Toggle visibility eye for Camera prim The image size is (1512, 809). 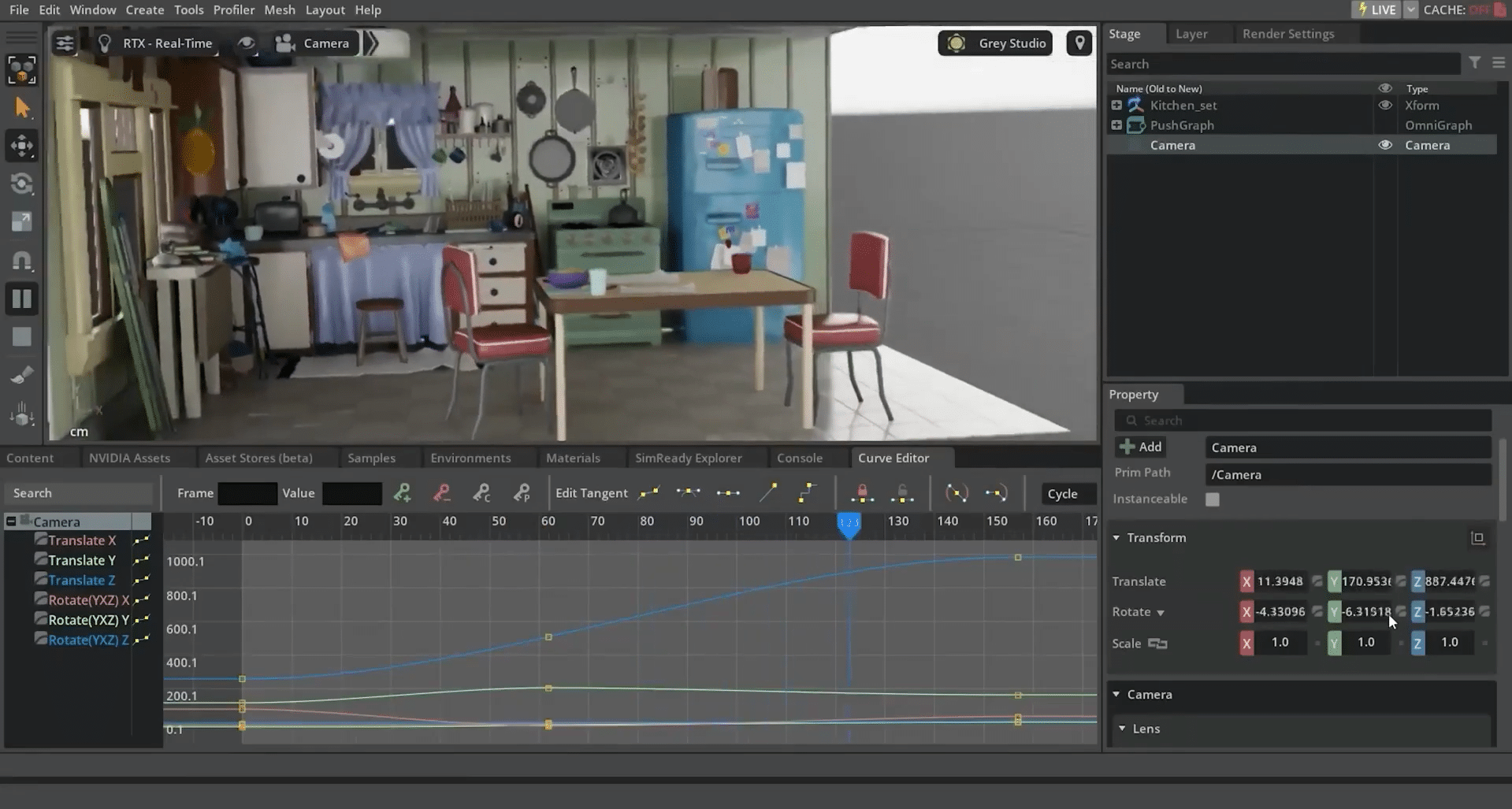pos(1384,145)
